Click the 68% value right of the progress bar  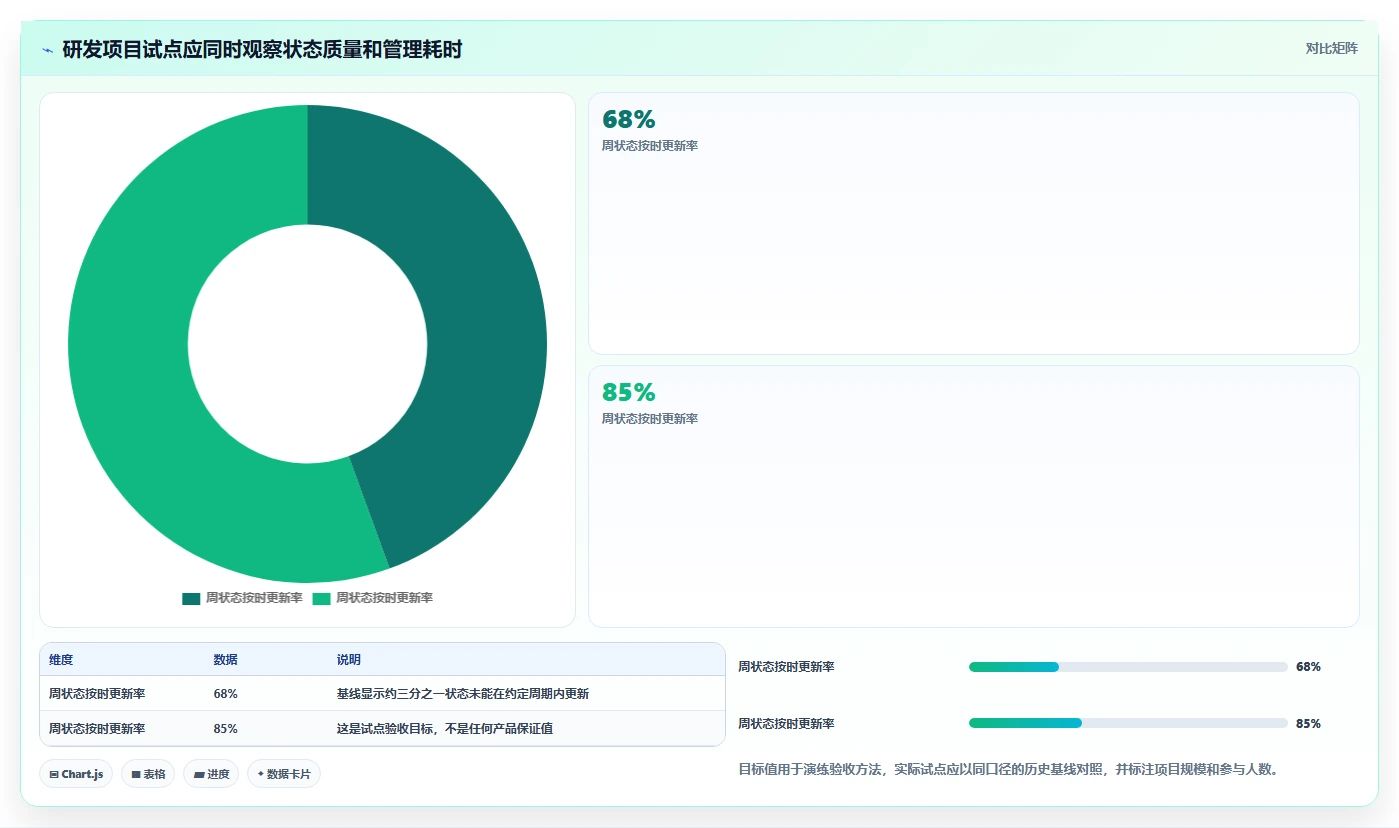tap(1308, 667)
